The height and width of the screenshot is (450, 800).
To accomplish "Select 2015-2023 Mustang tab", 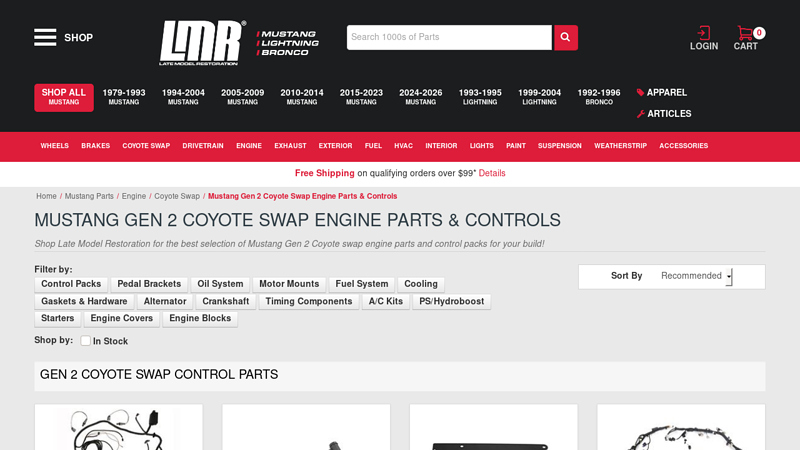I will (361, 97).
